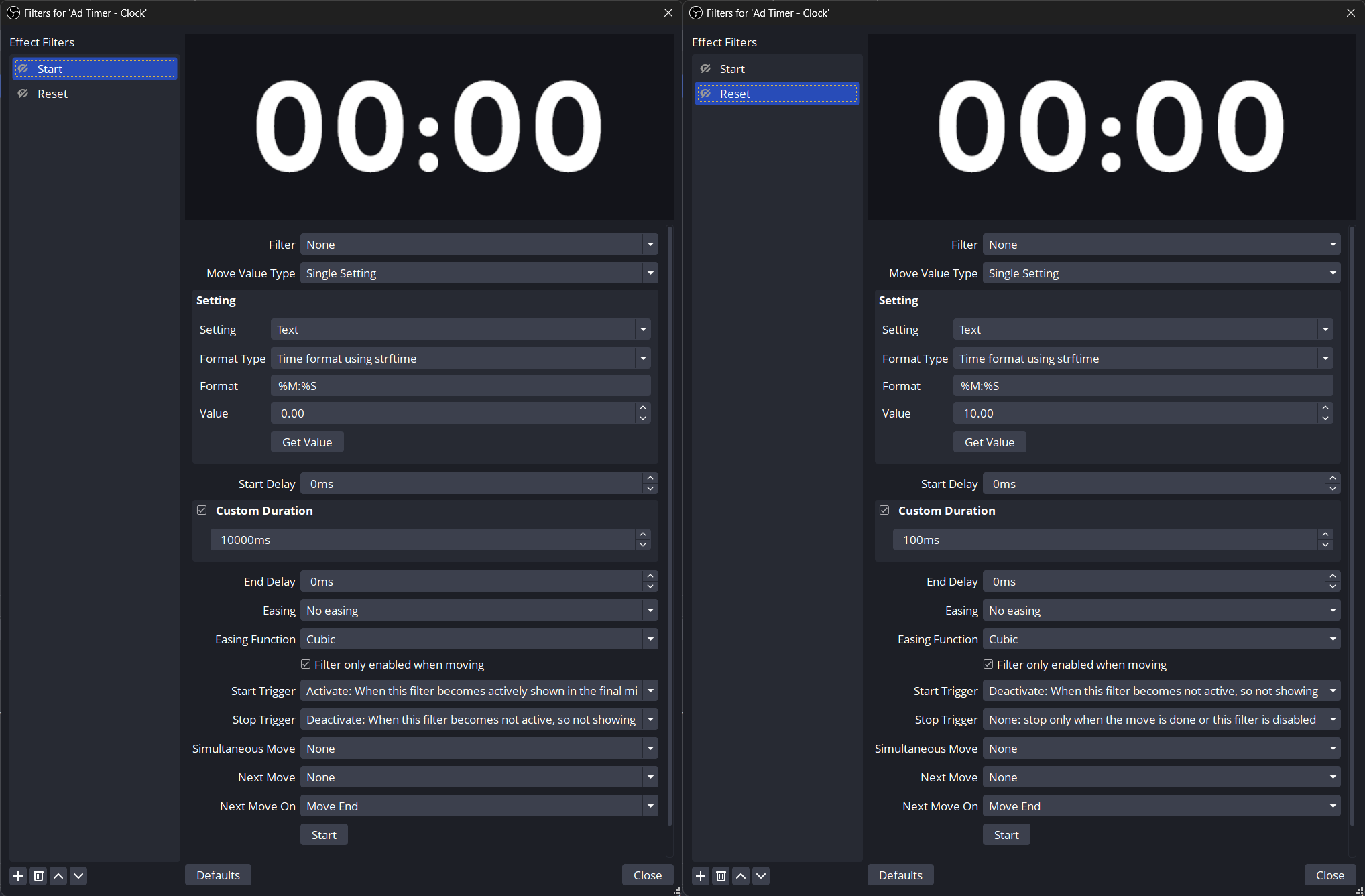Click trash icon in right window
1365x896 pixels.
click(721, 875)
